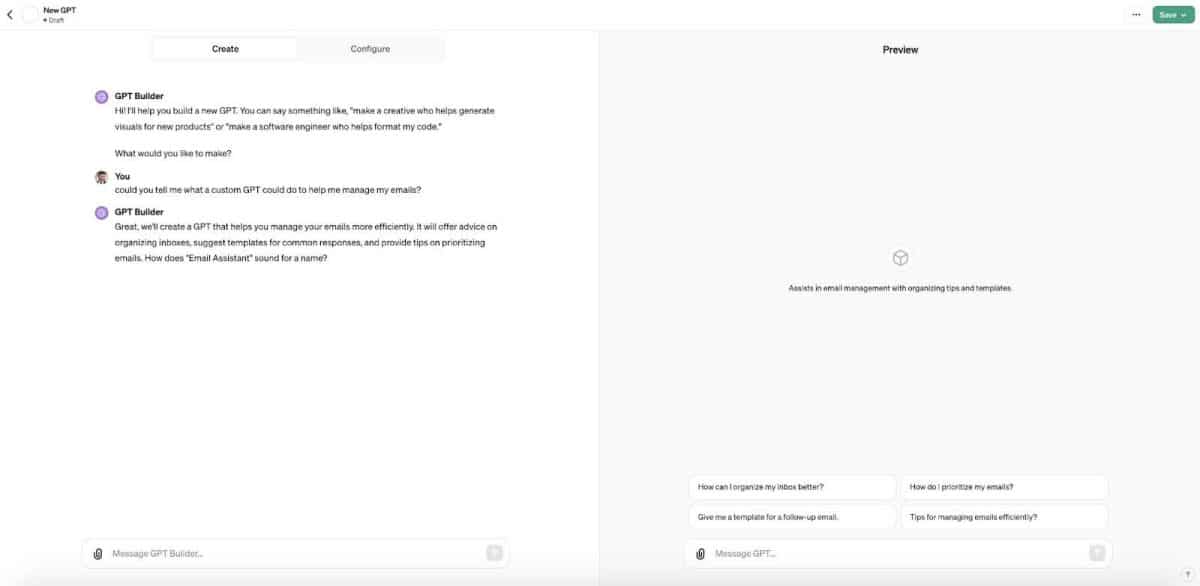The height and width of the screenshot is (586, 1200).
Task: Switch to the Configure tab
Action: 370,49
